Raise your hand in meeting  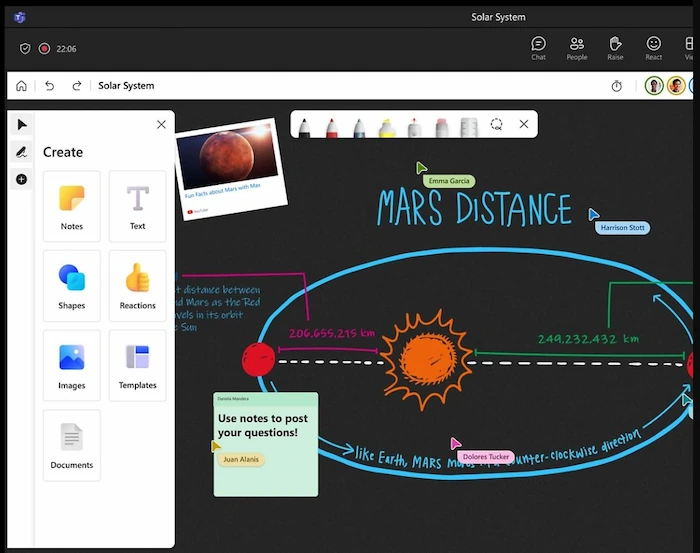[x=615, y=48]
